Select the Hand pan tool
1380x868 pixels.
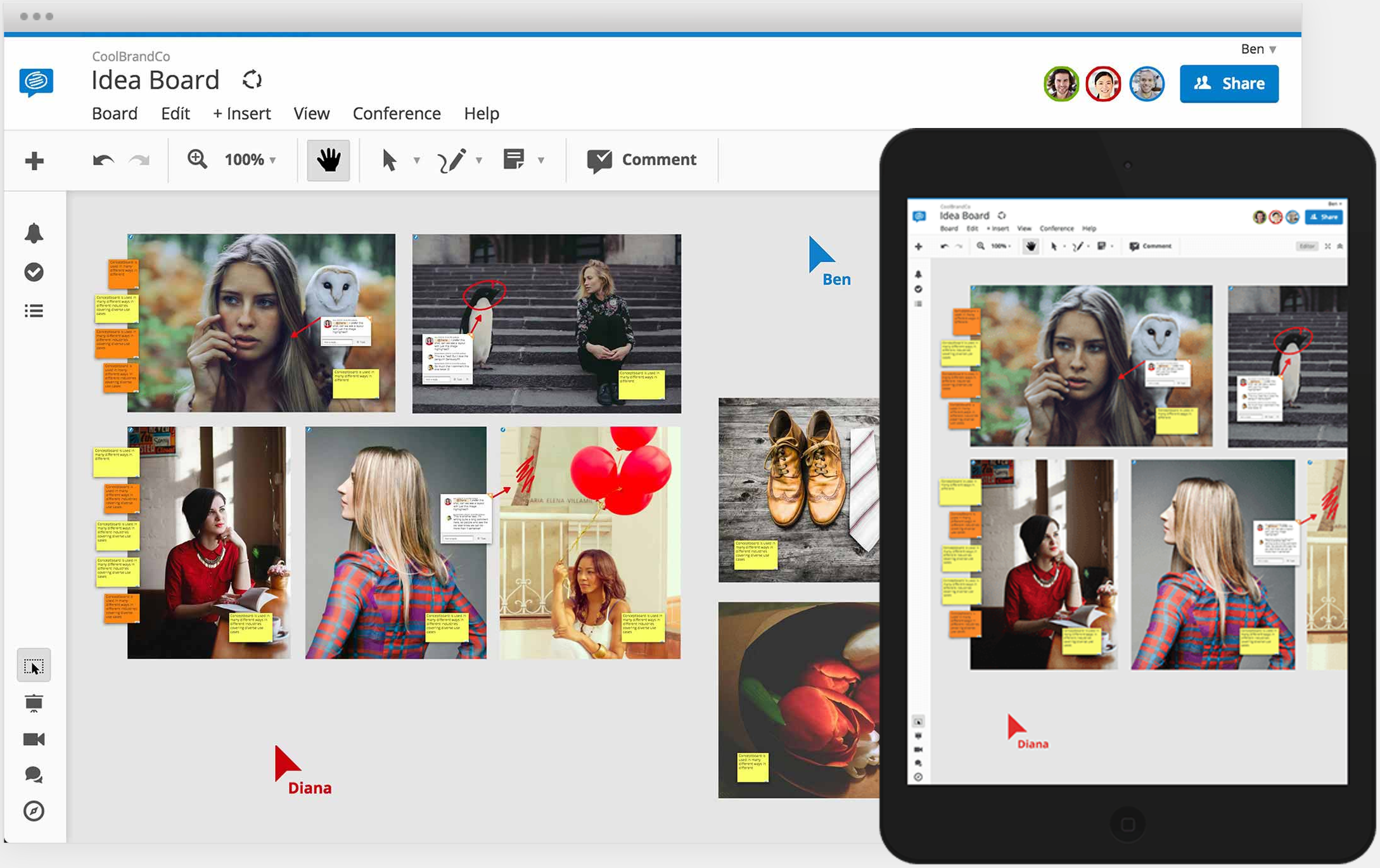coord(327,160)
